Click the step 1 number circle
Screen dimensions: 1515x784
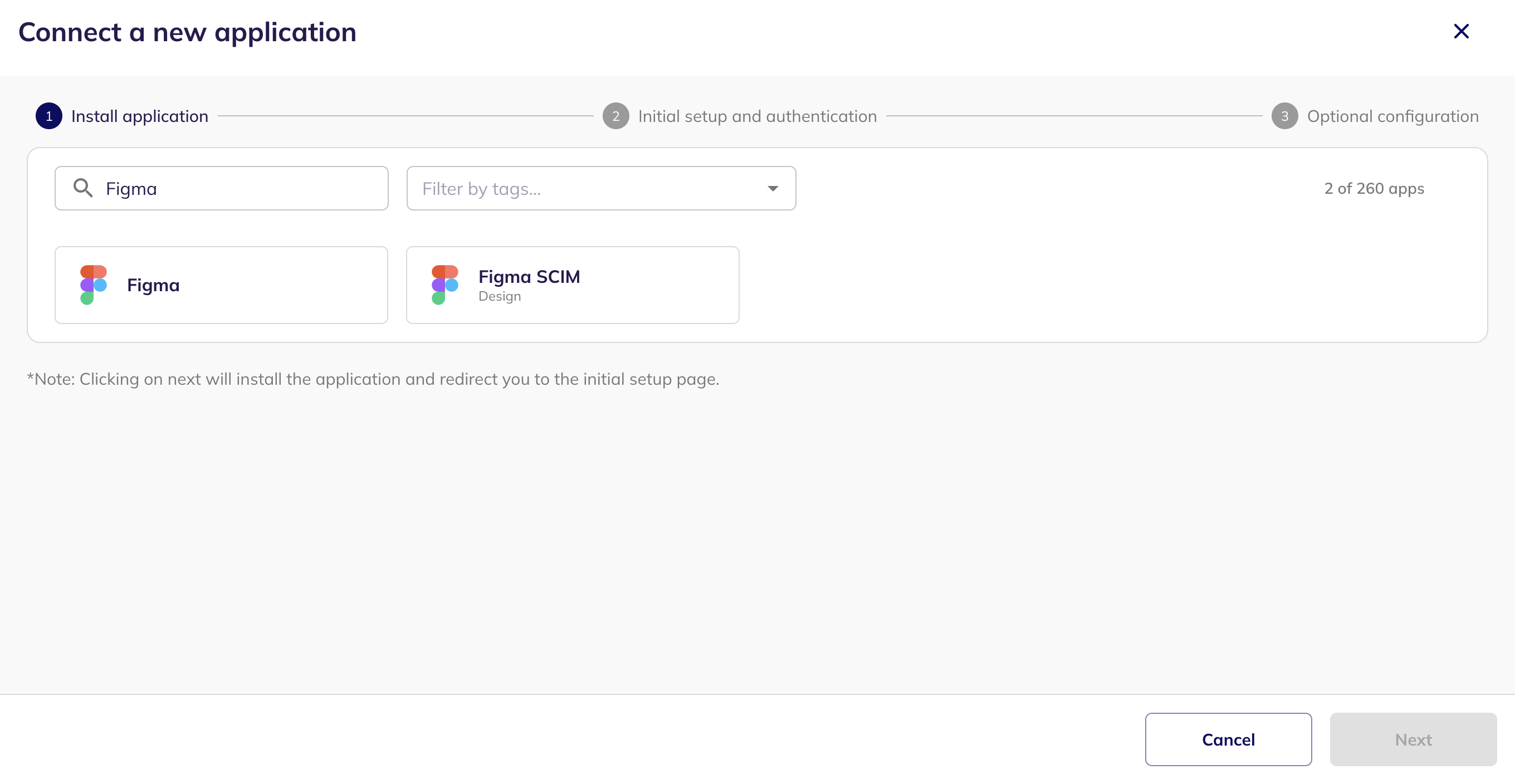[x=49, y=116]
